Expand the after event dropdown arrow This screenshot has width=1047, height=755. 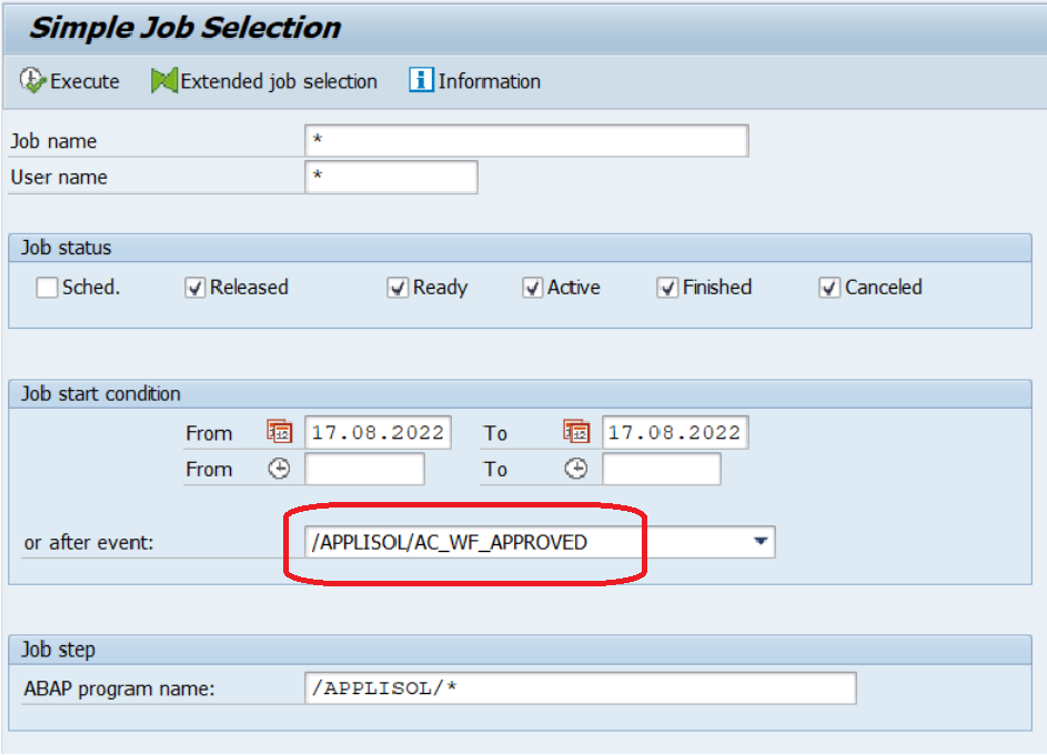pos(761,541)
